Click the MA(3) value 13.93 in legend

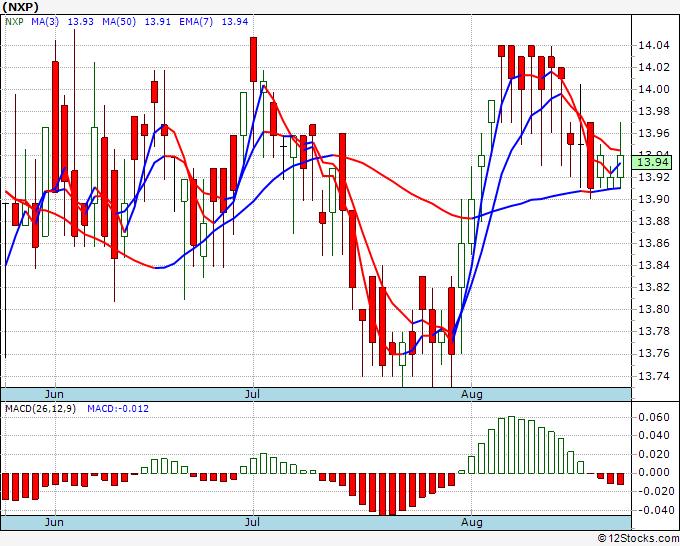(x=81, y=21)
